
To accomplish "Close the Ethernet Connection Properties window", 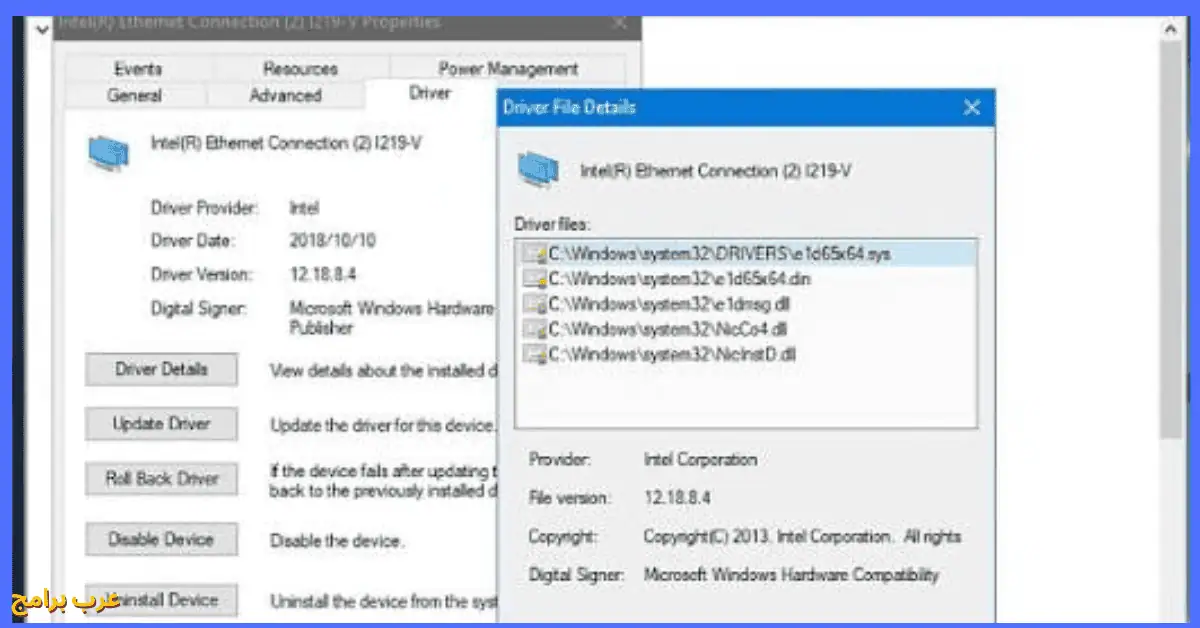I will click(x=620, y=22).
